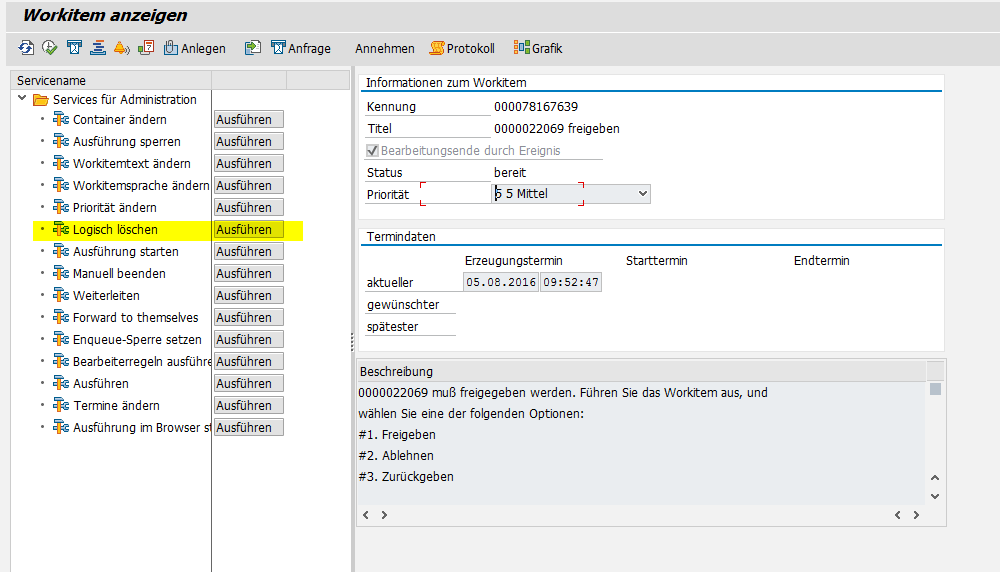Click the clock with green checkmark icon

(49, 48)
